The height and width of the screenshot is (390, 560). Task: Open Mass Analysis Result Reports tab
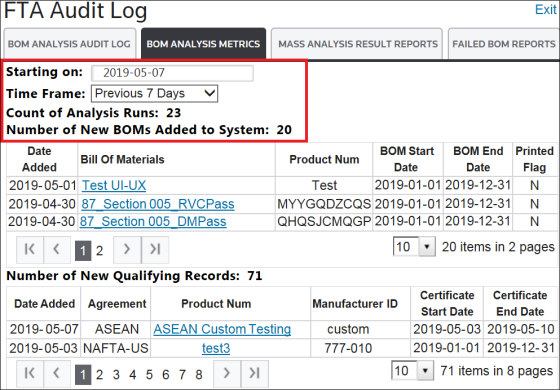[x=357, y=44]
